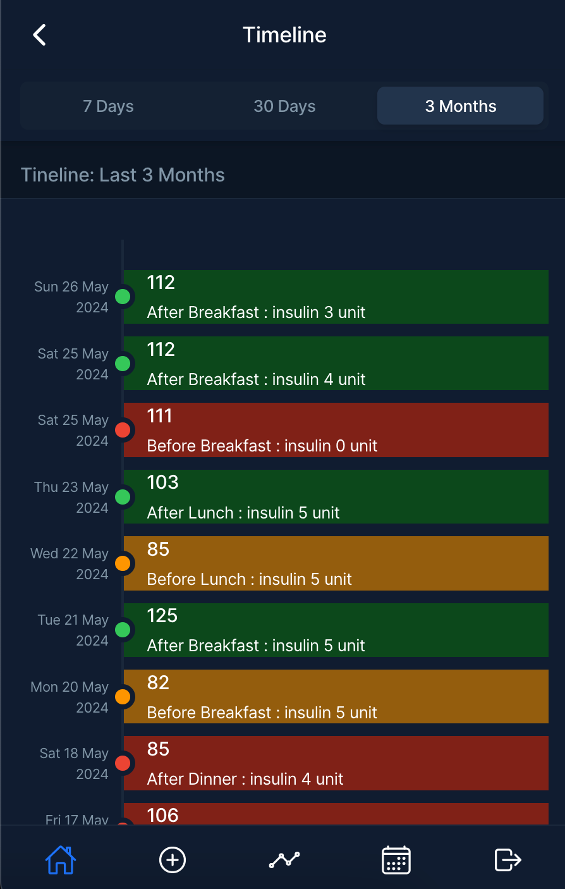This screenshot has height=890, width=566.
Task: Open the Home icon in bottom bar
Action: tap(61, 859)
